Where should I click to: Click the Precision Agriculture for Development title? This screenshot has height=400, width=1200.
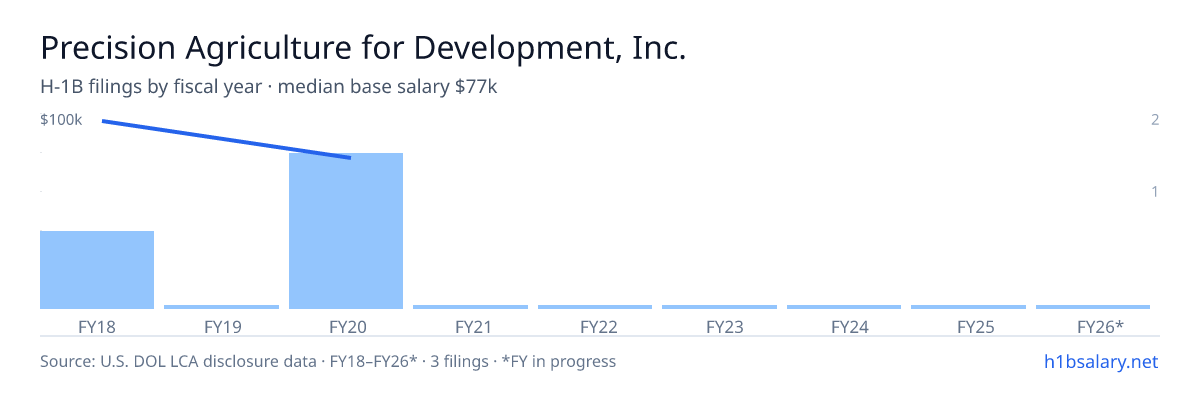click(x=363, y=49)
